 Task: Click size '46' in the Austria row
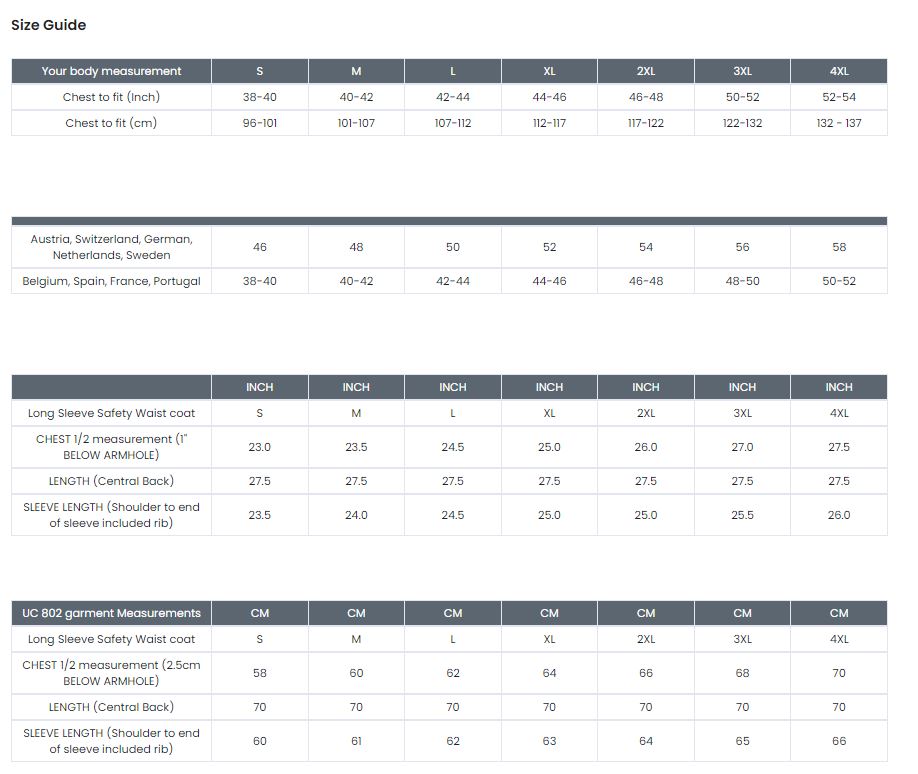(260, 247)
